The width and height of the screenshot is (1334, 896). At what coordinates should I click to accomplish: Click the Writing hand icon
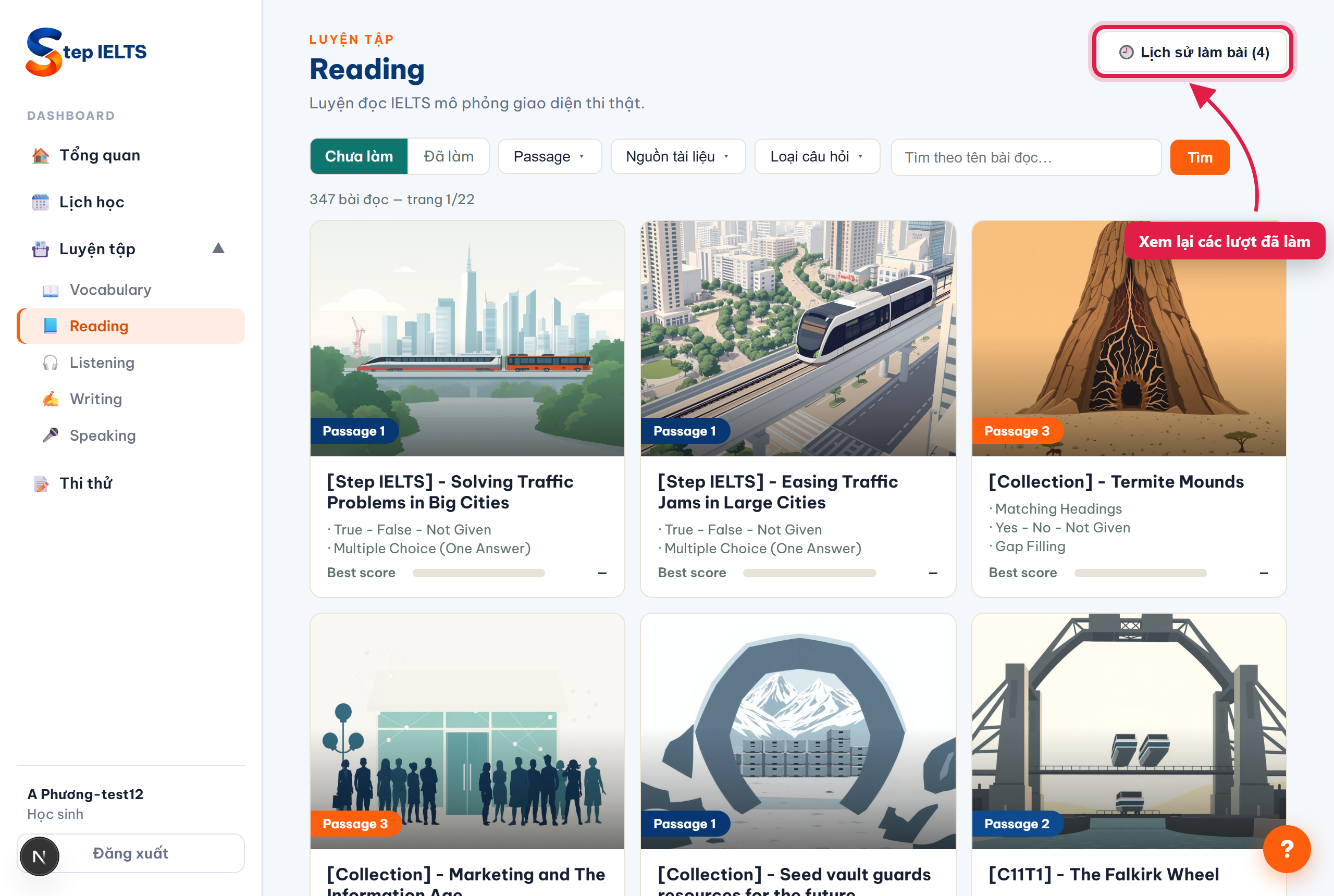coord(51,400)
